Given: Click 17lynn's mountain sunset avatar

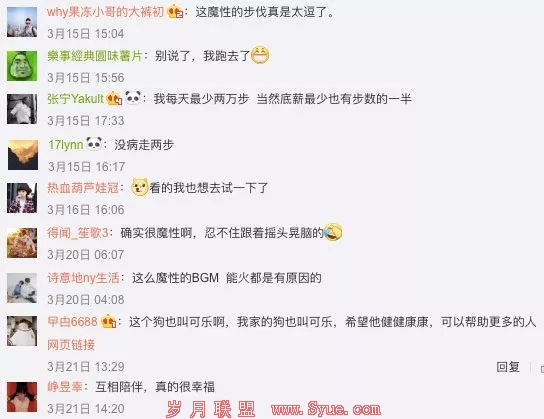Looking at the screenshot, I should pyautogui.click(x=23, y=155).
